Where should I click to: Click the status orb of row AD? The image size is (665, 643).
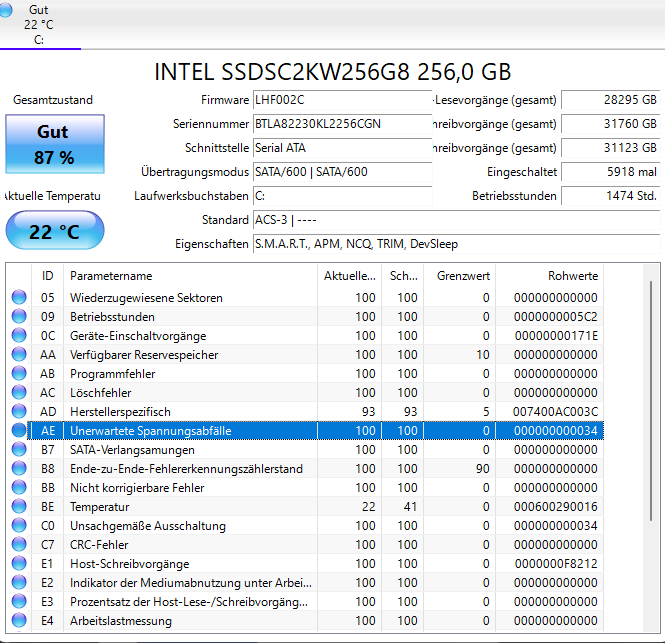coord(19,411)
